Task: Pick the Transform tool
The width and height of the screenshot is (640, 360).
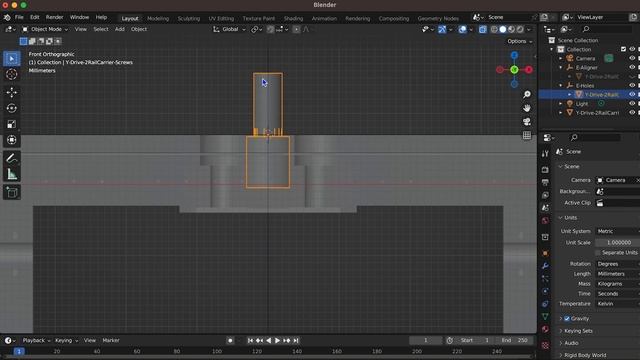Action: pos(12,140)
